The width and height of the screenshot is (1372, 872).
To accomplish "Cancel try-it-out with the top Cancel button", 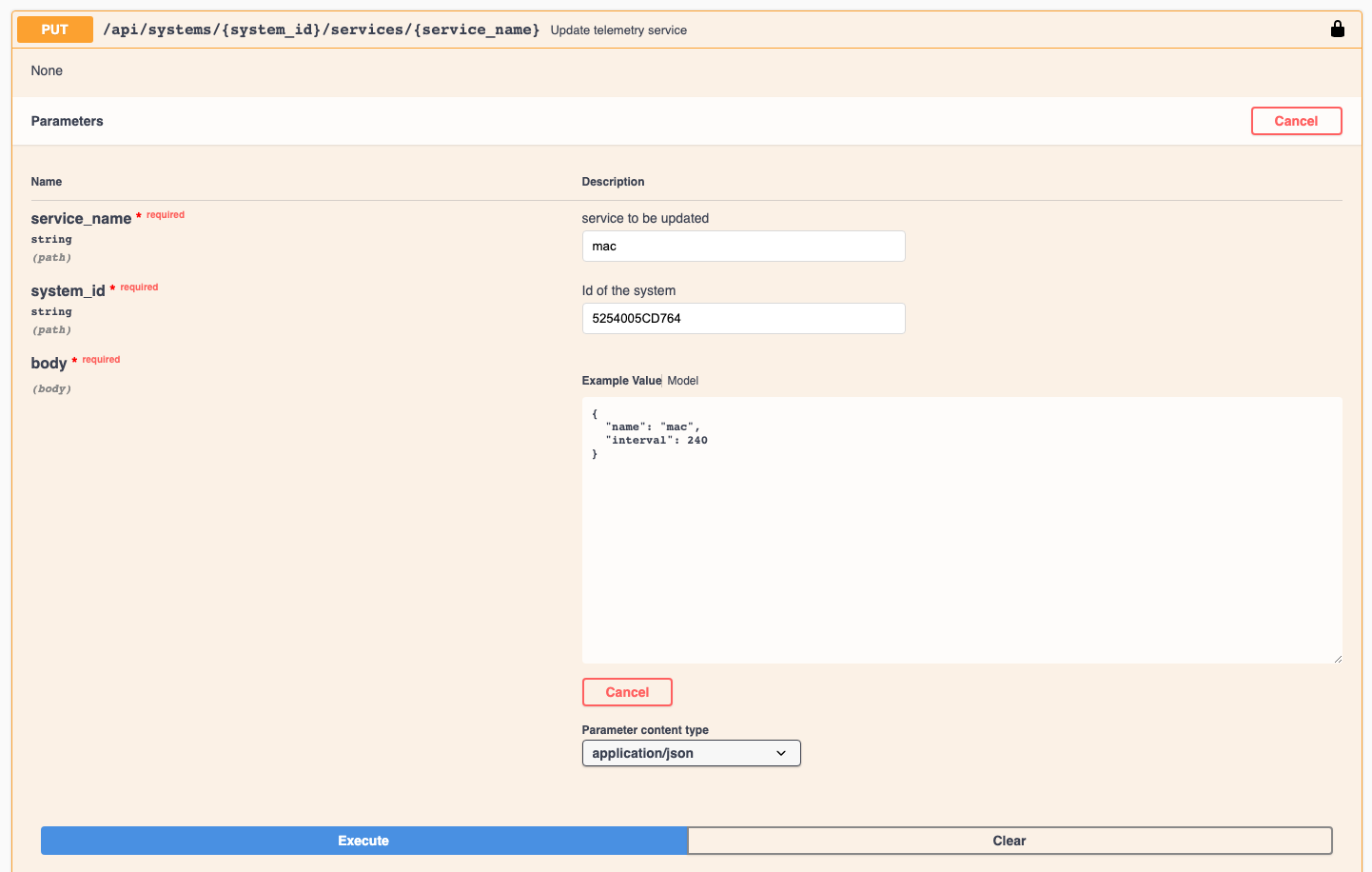I will [x=1296, y=121].
